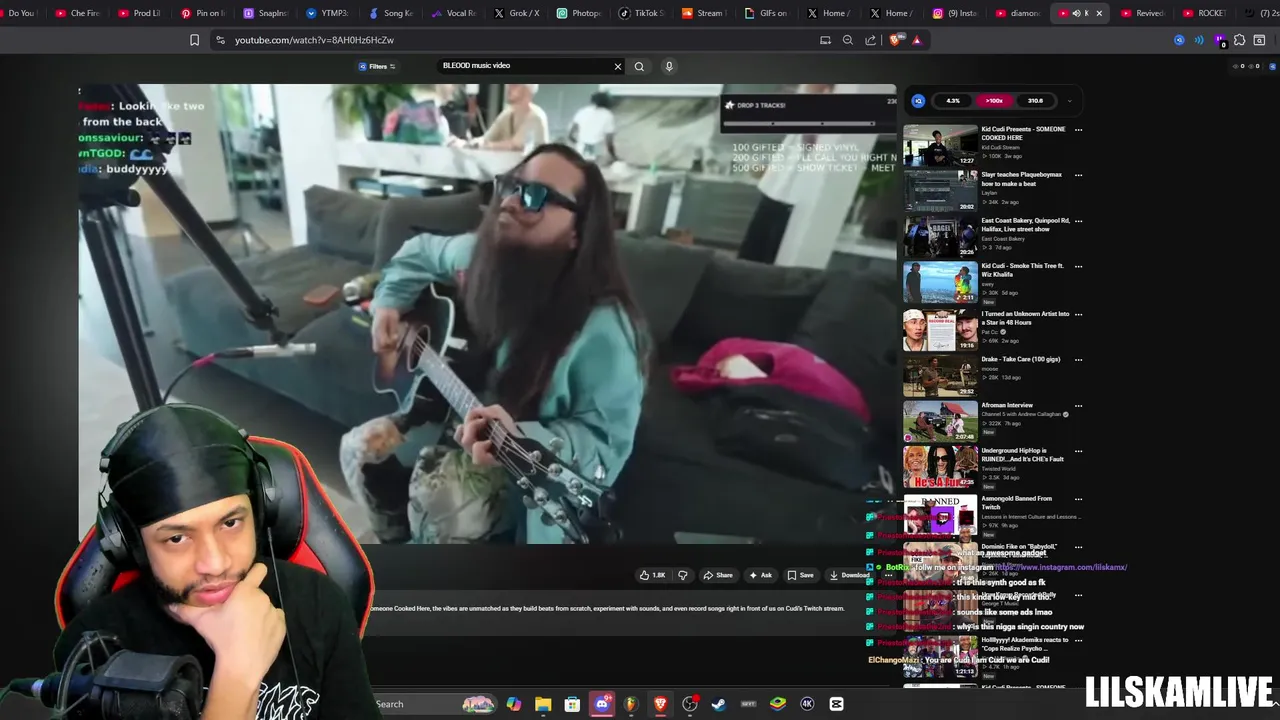
Task: Start voice search with microphone icon
Action: [669, 66]
